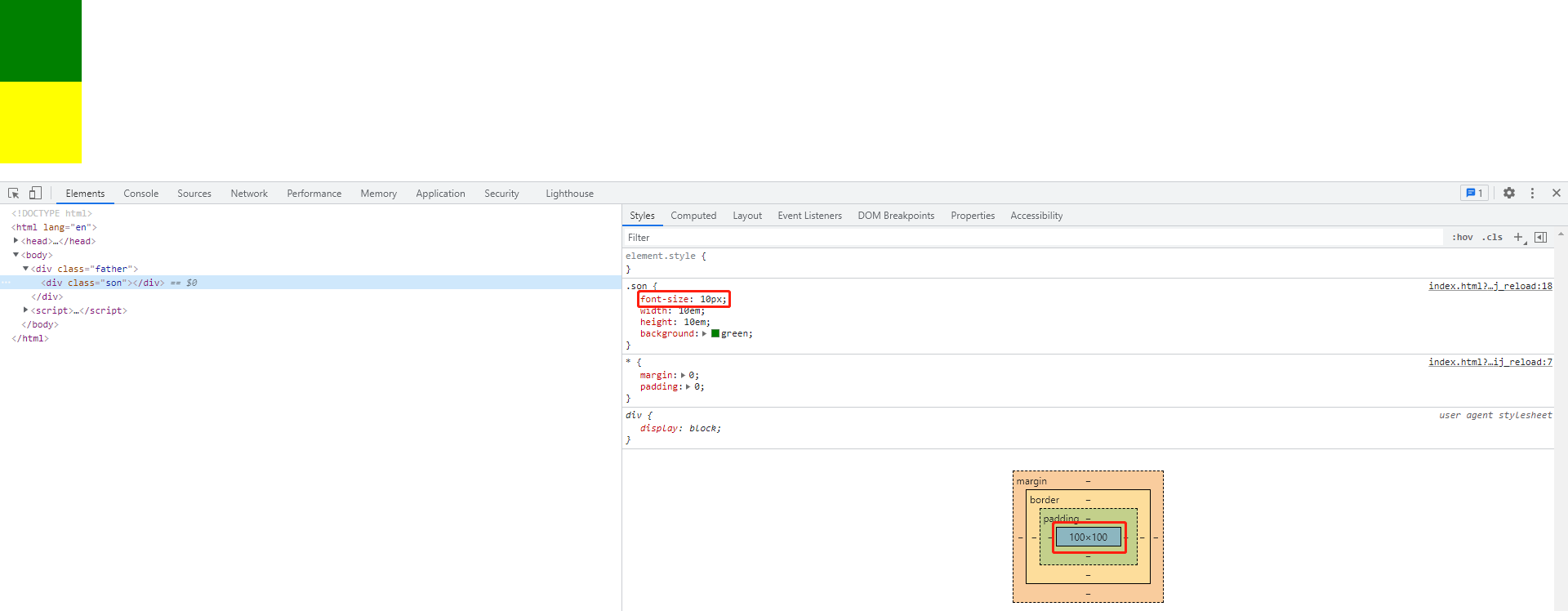
Task: Collapse the div class father node
Action: coord(26,269)
